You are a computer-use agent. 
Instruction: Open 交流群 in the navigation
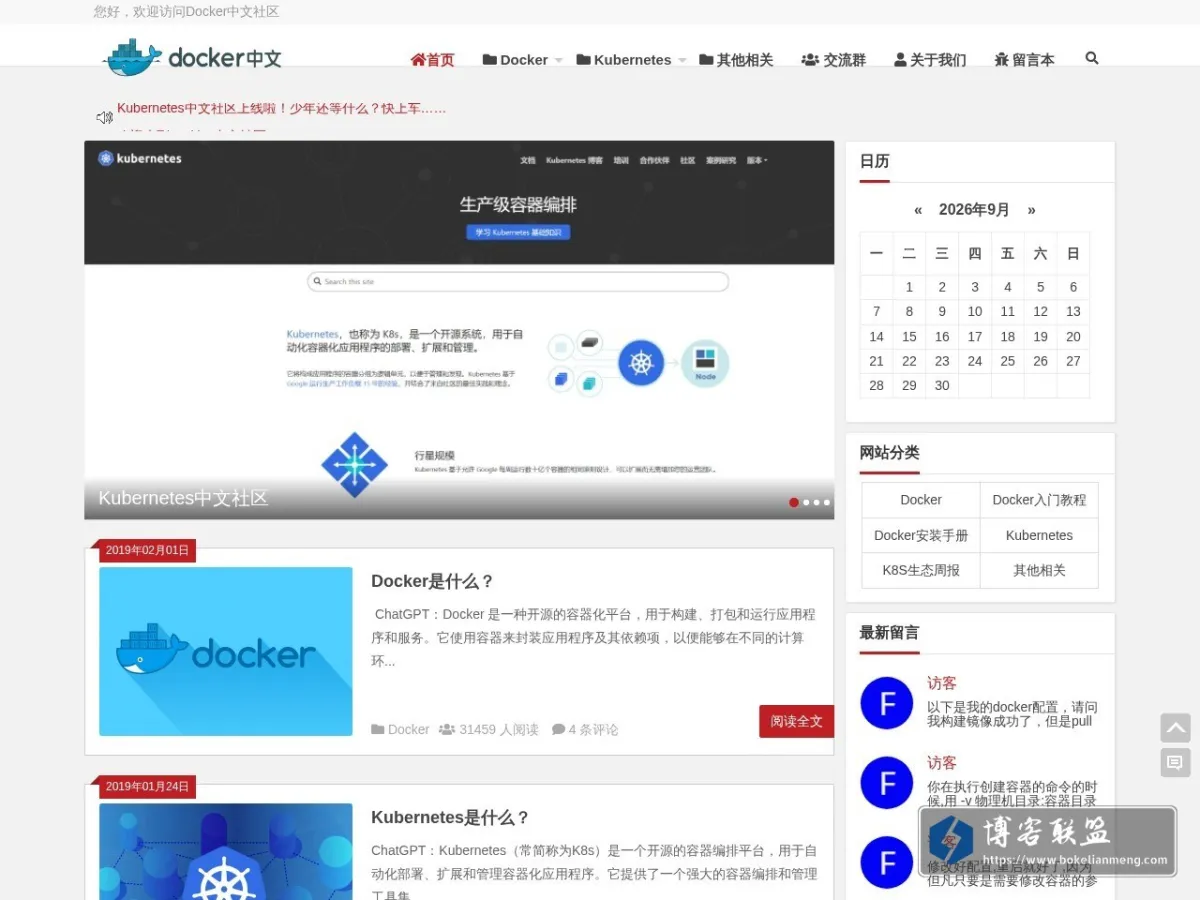pyautogui.click(x=834, y=60)
